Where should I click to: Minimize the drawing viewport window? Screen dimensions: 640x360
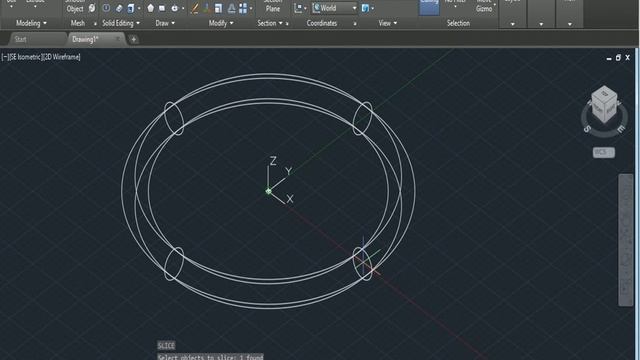[609, 58]
